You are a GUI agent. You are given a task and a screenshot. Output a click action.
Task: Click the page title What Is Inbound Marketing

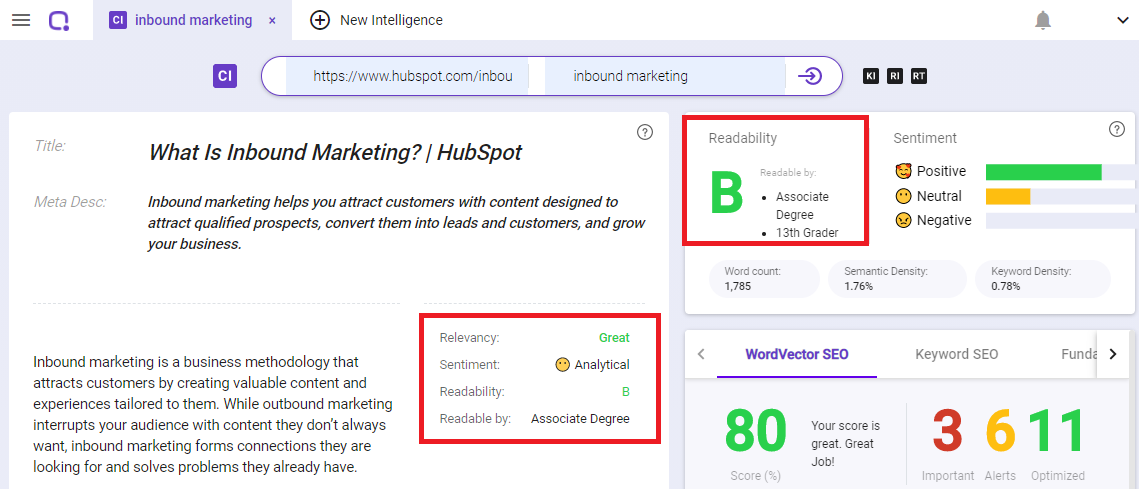pyautogui.click(x=335, y=153)
